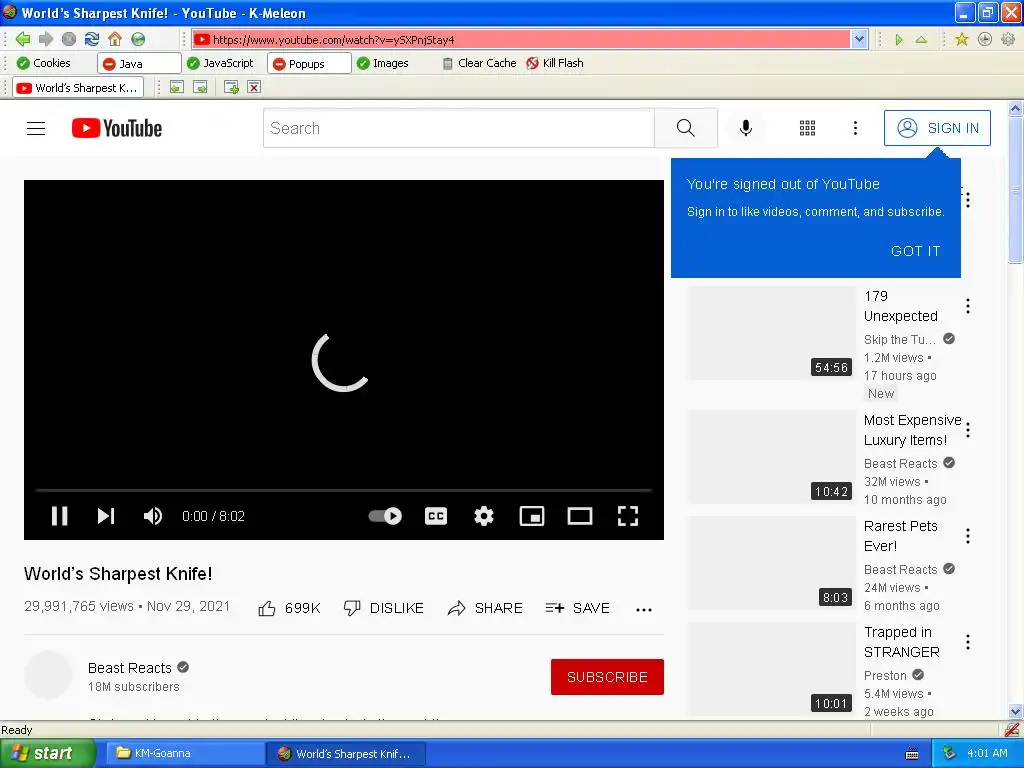Click the browser Forward arrow
Viewport: 1024px width, 768px height.
click(46, 39)
